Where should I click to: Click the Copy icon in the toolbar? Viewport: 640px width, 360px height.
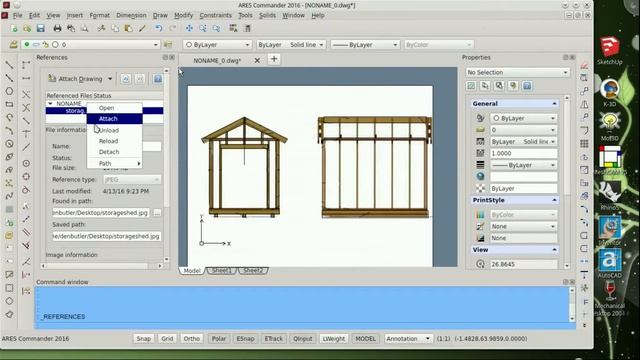coord(115,29)
